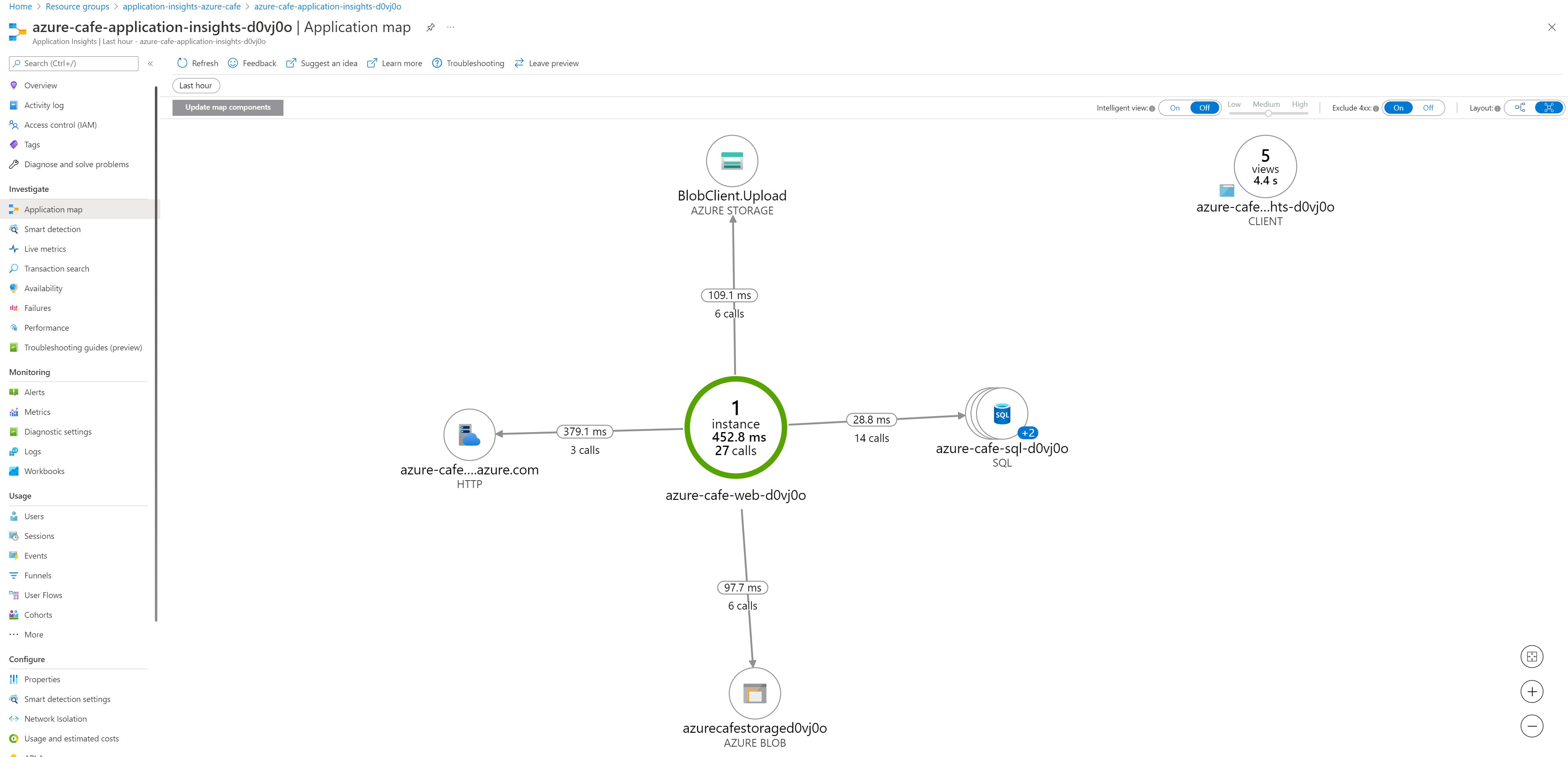Select the HTTP dependency node icon
This screenshot has width=1568, height=757.
click(469, 435)
